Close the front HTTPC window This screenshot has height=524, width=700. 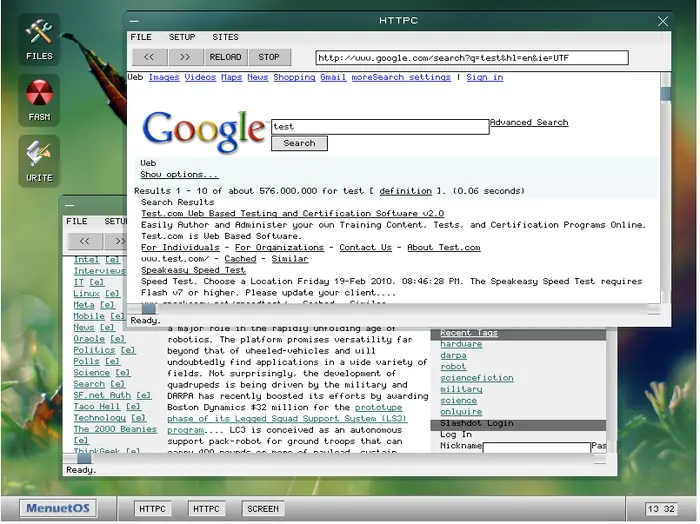[x=663, y=21]
